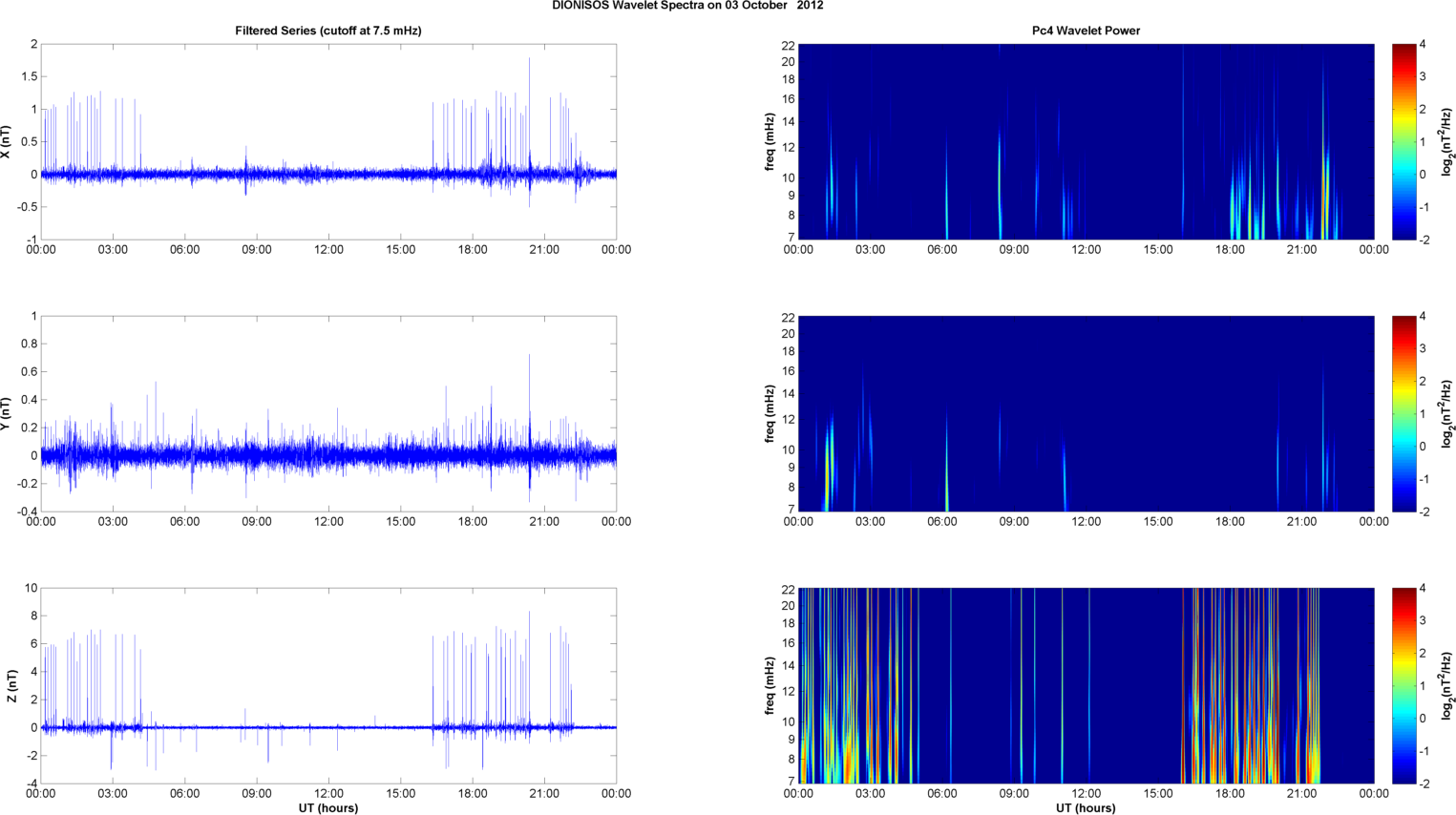The width and height of the screenshot is (1456, 815).
Task: Click the "log2(nT²/Hz)" label of the bottom colorbar
Action: tap(1447, 686)
